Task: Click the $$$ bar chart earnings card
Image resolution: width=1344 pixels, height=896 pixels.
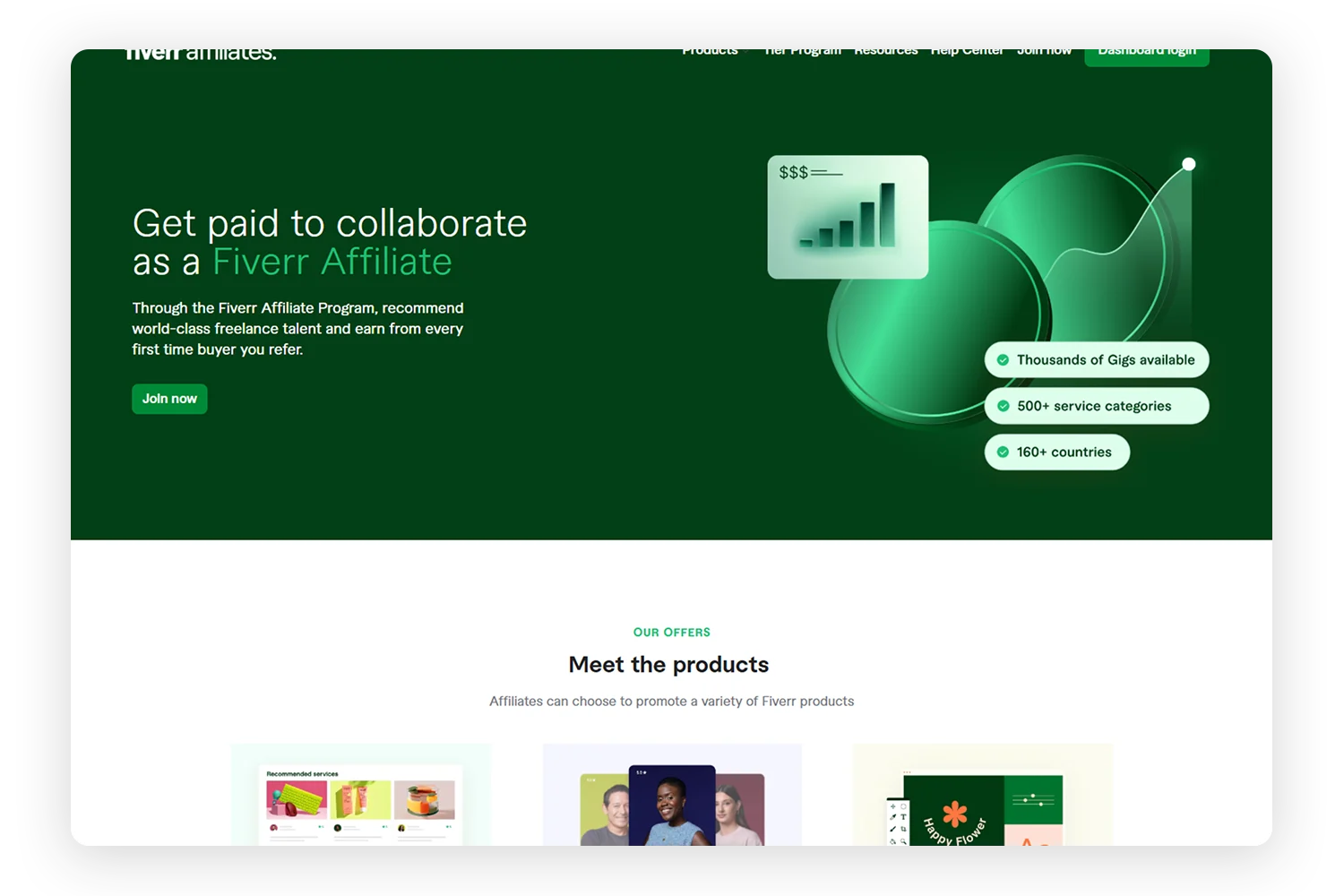Action: [x=848, y=217]
